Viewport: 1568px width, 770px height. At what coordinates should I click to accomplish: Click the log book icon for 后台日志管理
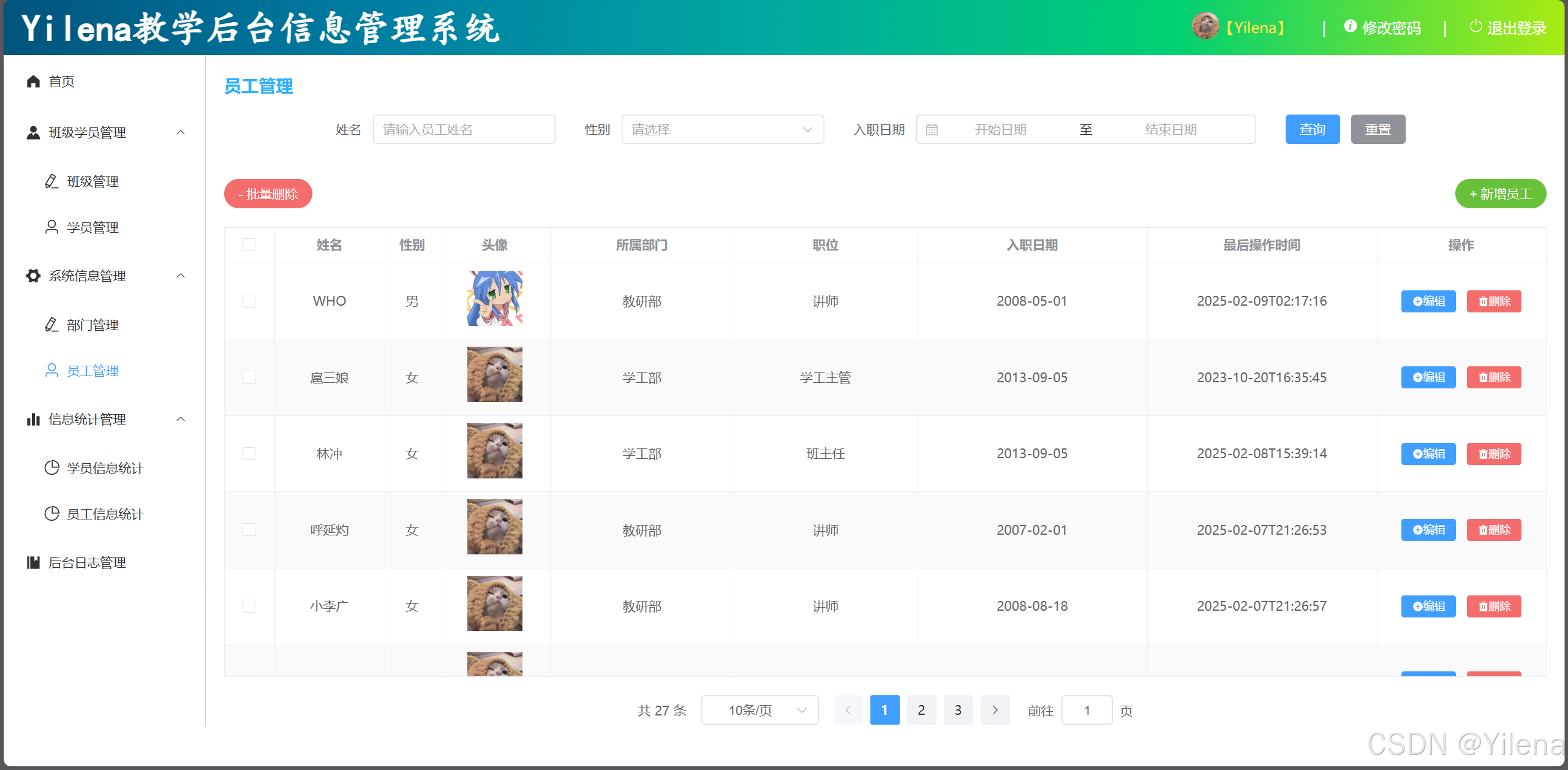33,562
